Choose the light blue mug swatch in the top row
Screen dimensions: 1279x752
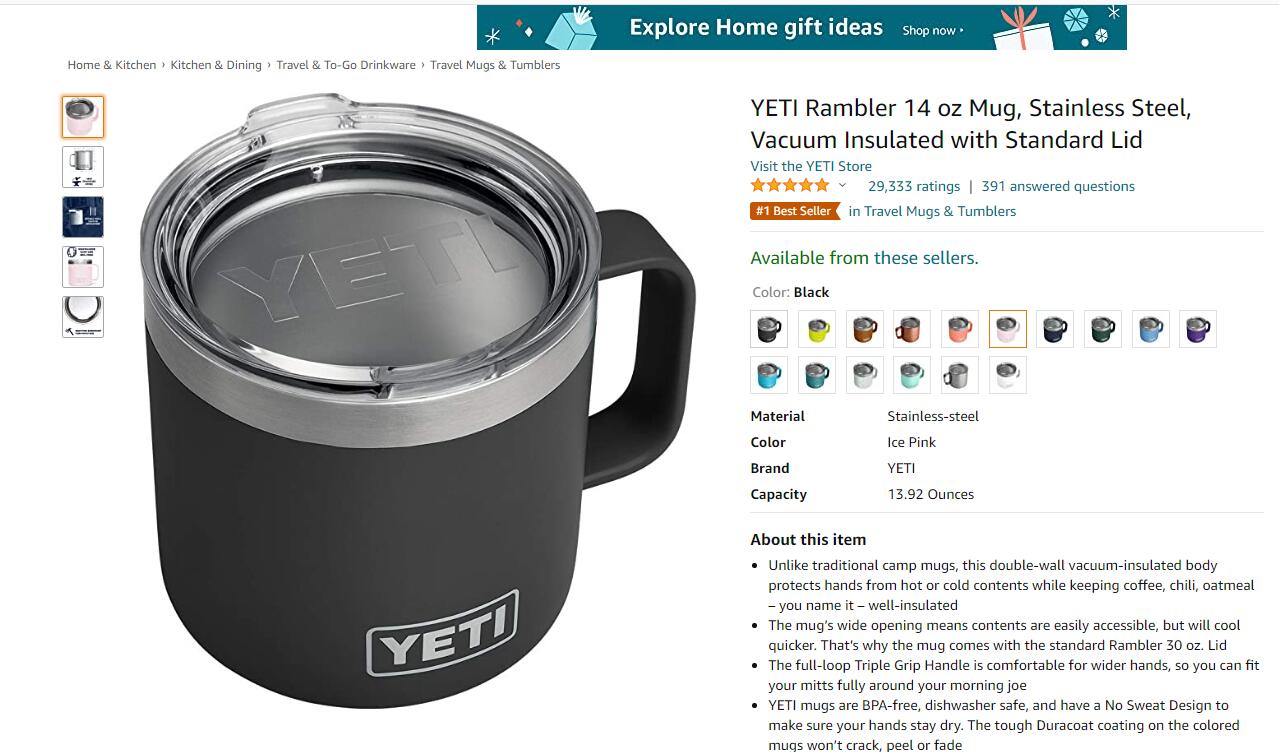click(x=1151, y=329)
